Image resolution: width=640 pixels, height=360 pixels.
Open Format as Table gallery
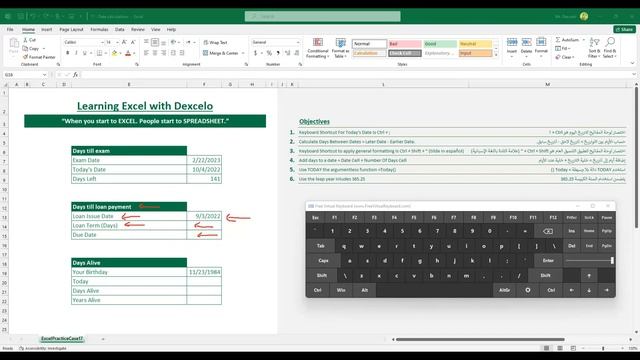(340, 48)
